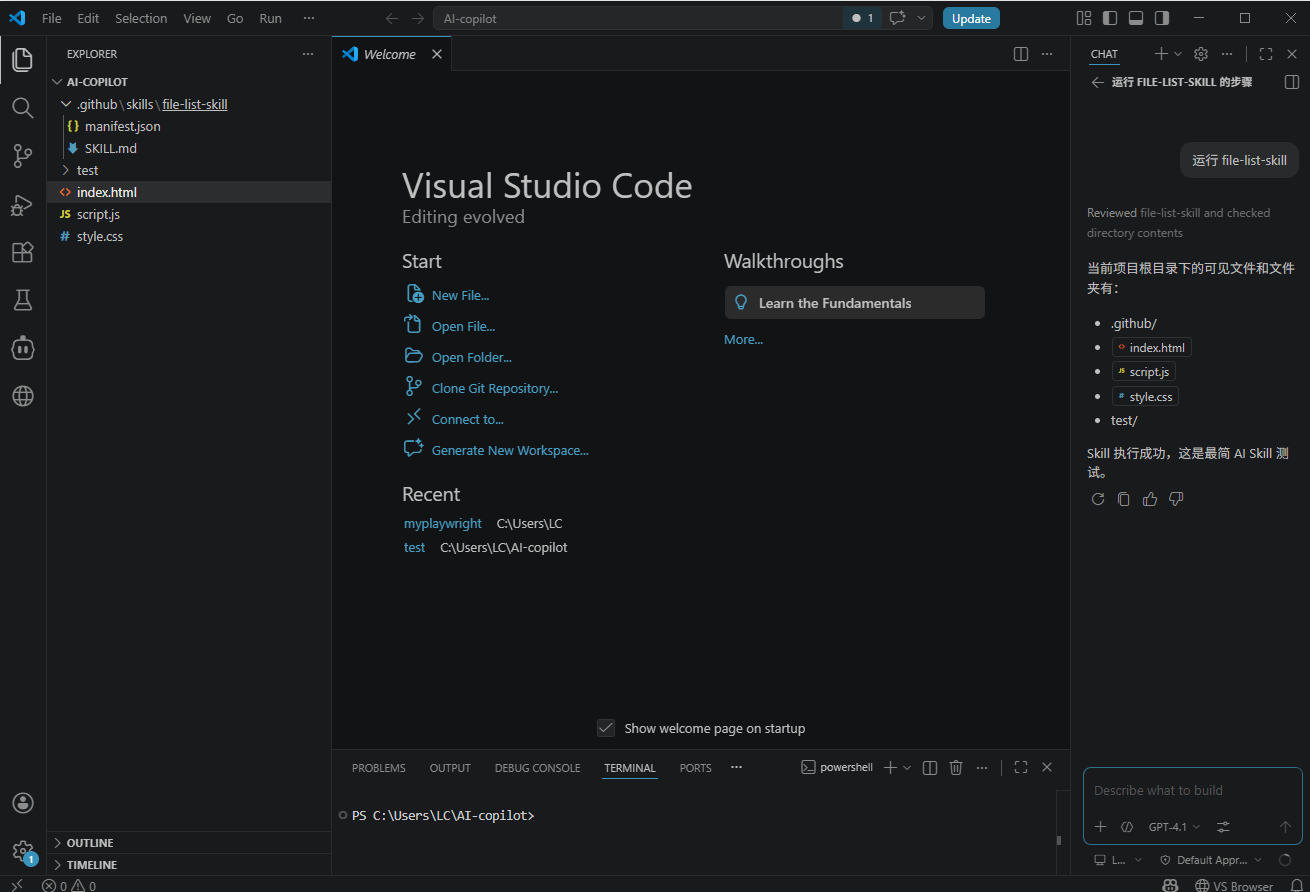Click the Update button
This screenshot has height=892, width=1310.
point(971,18)
